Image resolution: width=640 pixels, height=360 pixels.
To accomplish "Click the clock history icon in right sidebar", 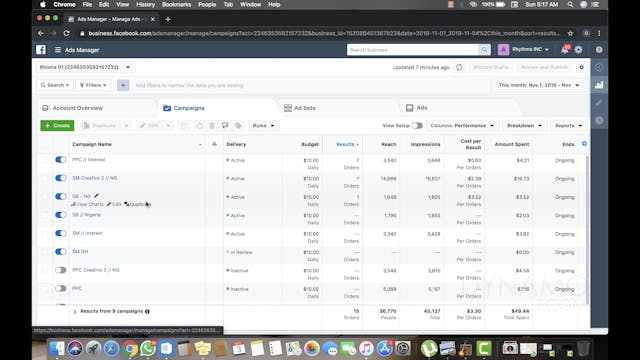I will 599,120.
